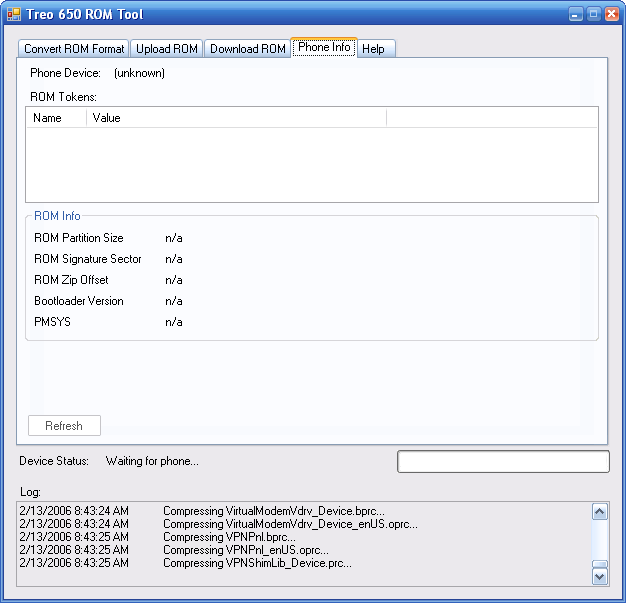Click the Phone Device label

click(x=65, y=73)
